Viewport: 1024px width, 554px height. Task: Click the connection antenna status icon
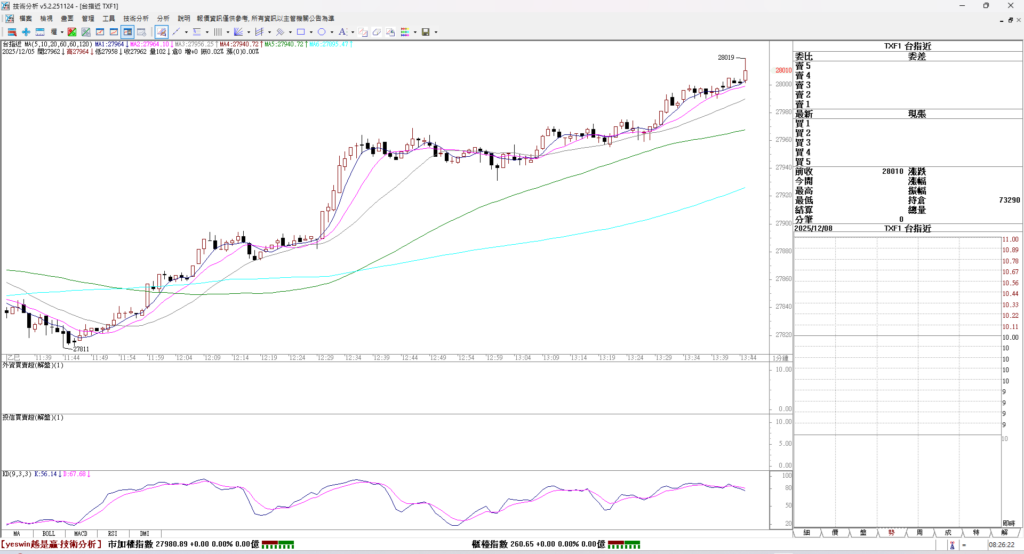pyautogui.click(x=953, y=545)
